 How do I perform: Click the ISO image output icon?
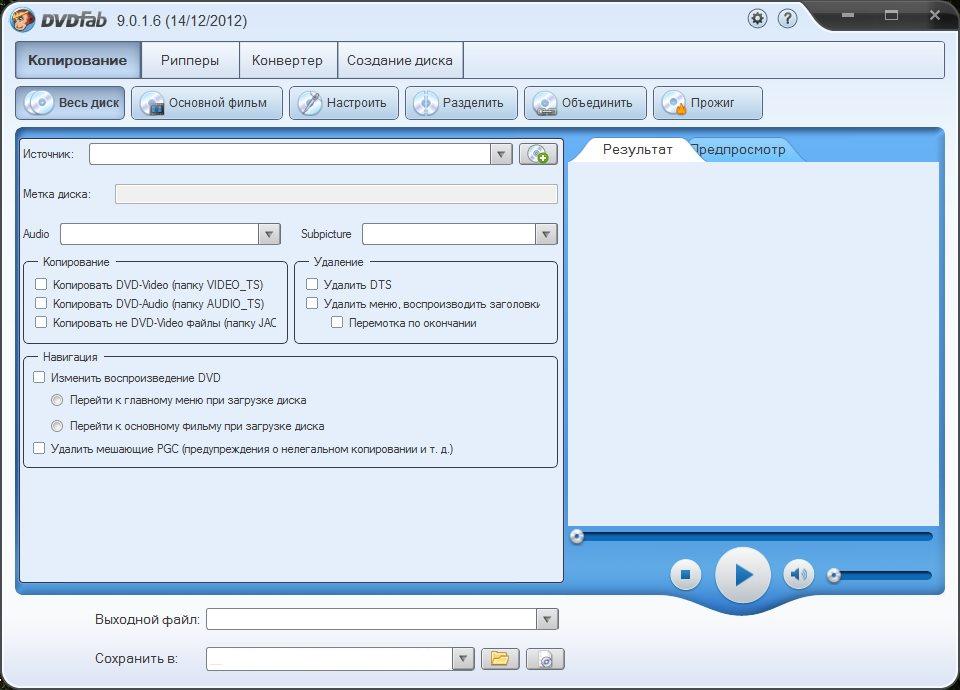(546, 659)
